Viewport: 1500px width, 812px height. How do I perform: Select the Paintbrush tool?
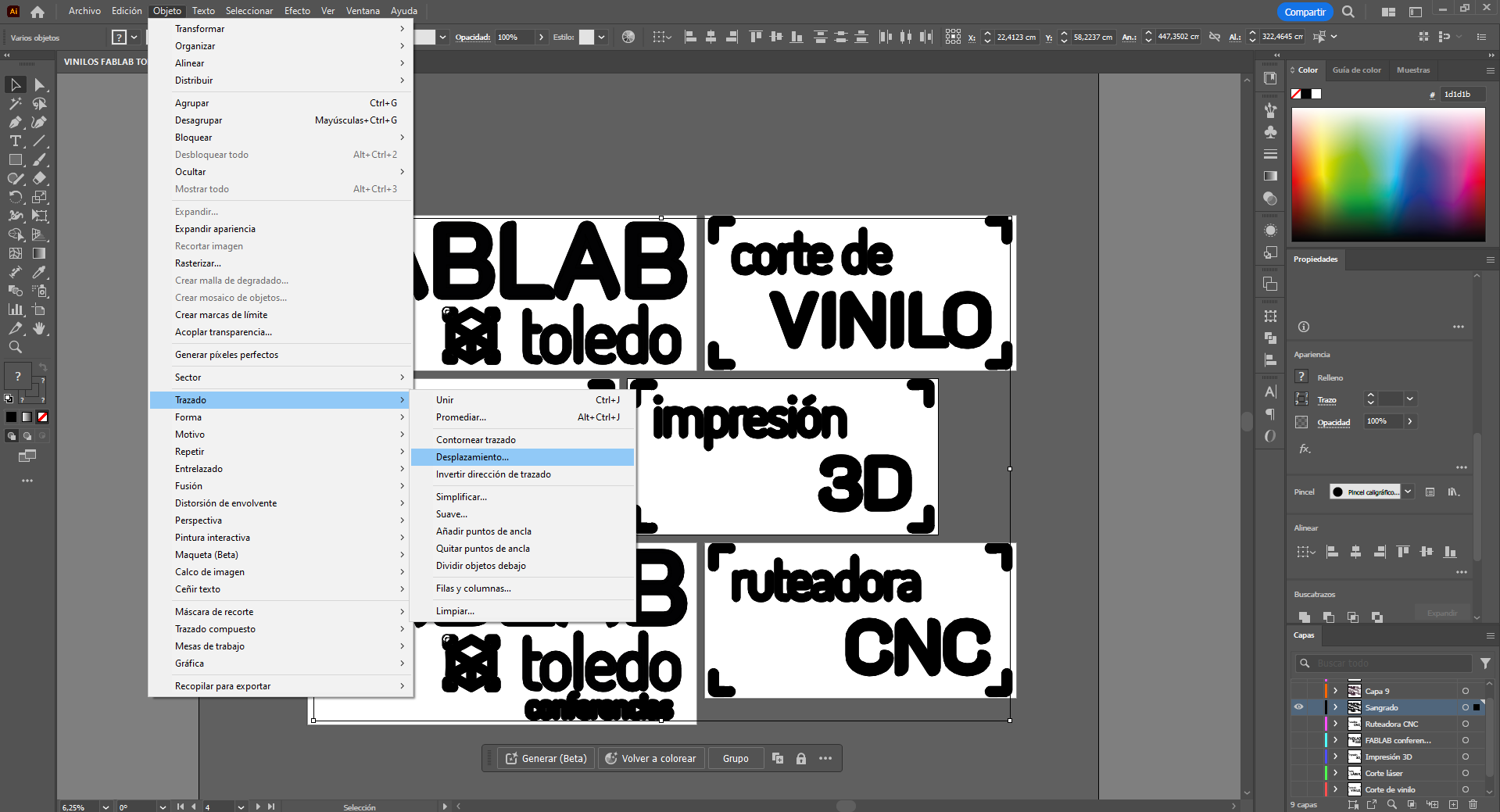[x=40, y=159]
